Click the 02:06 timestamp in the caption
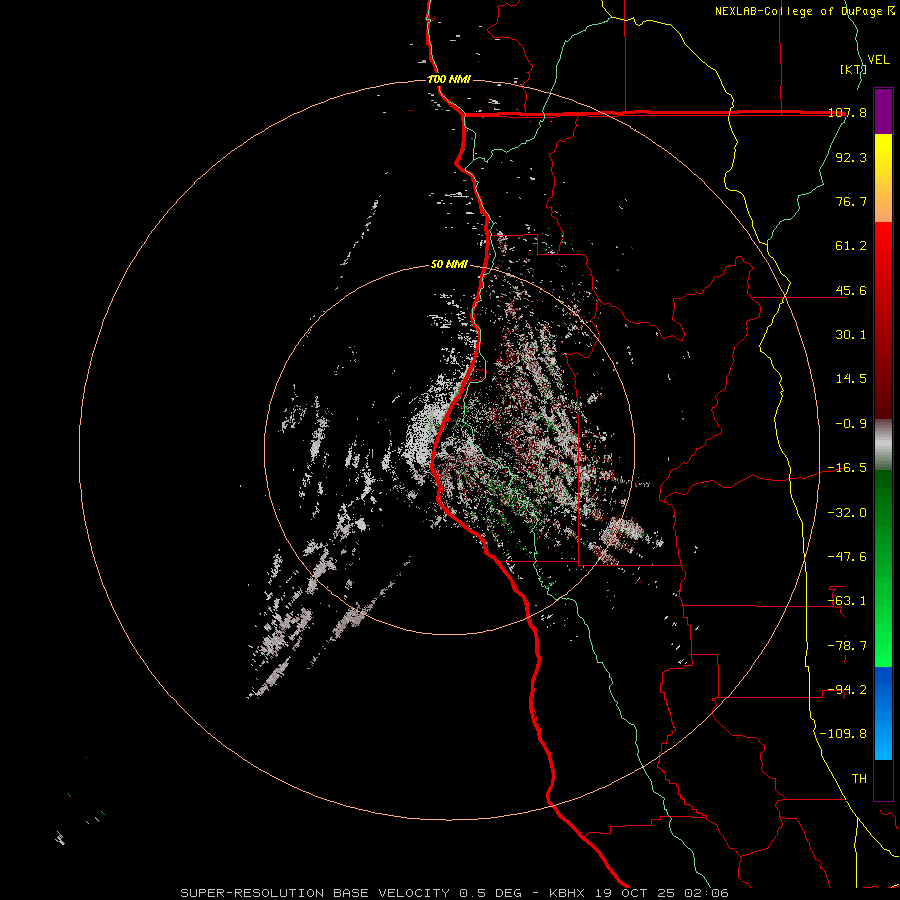Image resolution: width=900 pixels, height=900 pixels. [710, 893]
